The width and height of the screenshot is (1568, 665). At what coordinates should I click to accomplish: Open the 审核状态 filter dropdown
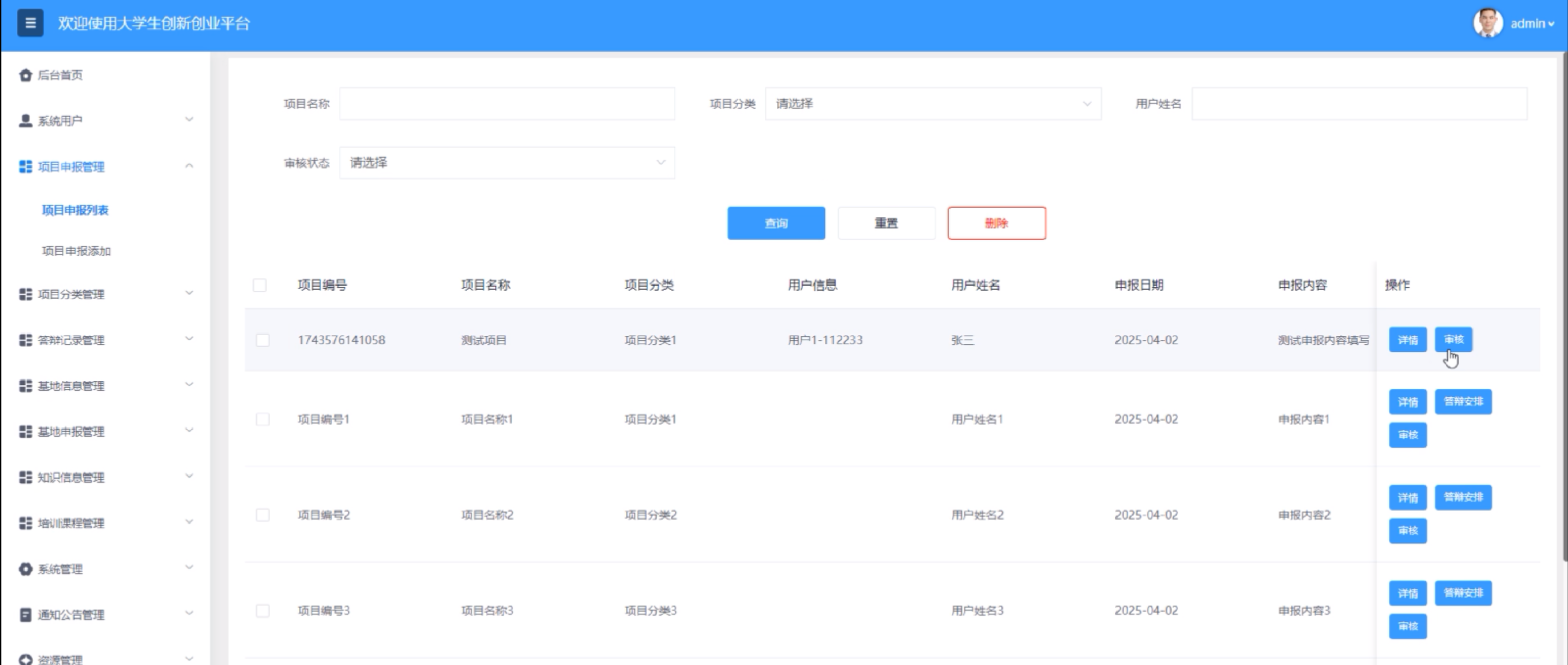pos(507,162)
